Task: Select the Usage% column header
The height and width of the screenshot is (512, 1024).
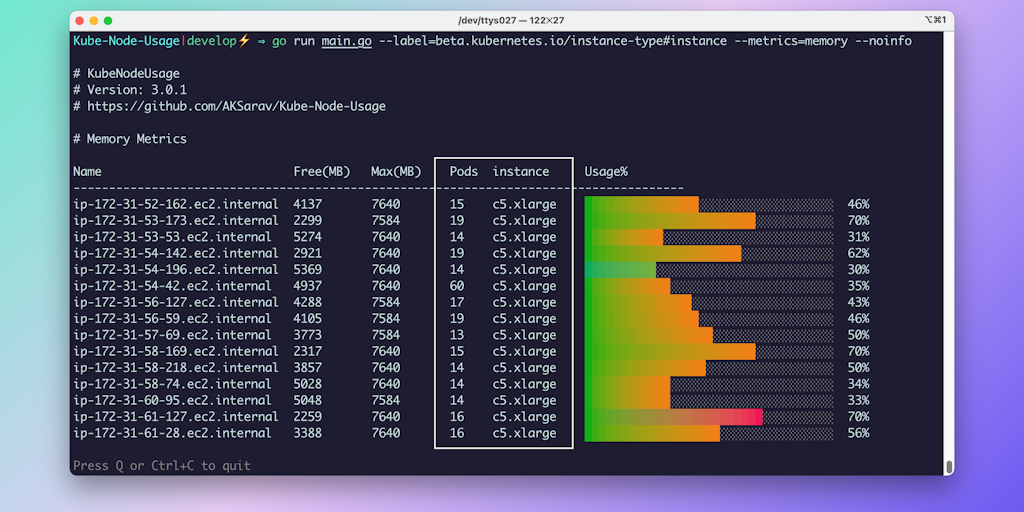Action: click(x=606, y=171)
